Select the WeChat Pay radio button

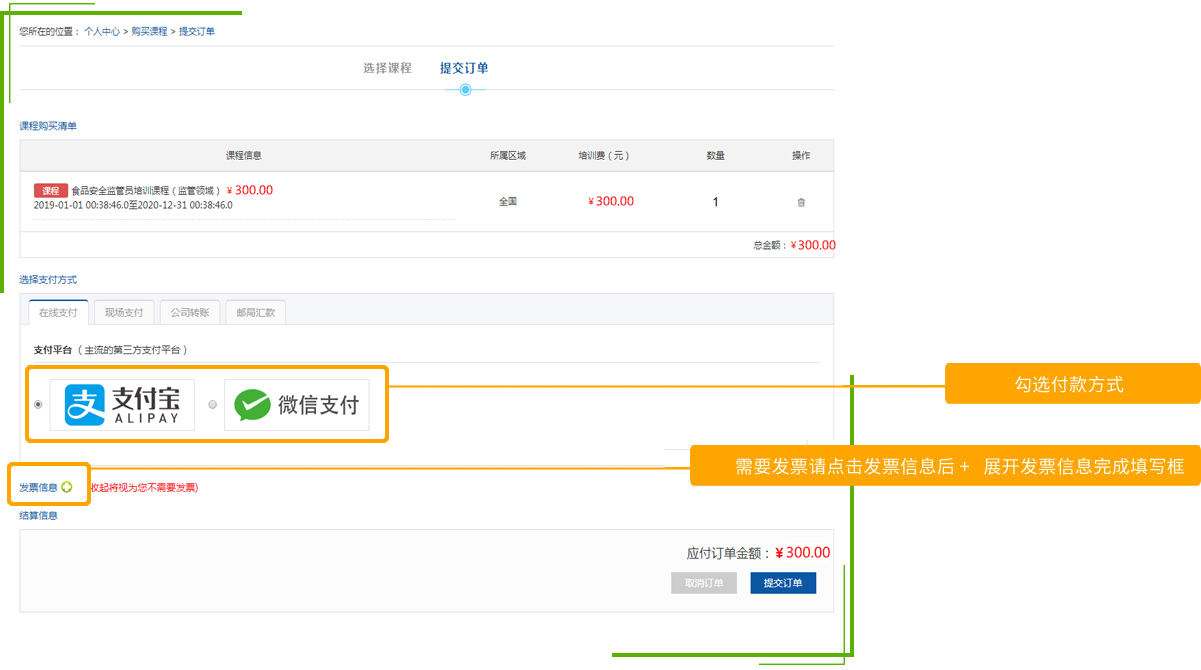tap(212, 405)
